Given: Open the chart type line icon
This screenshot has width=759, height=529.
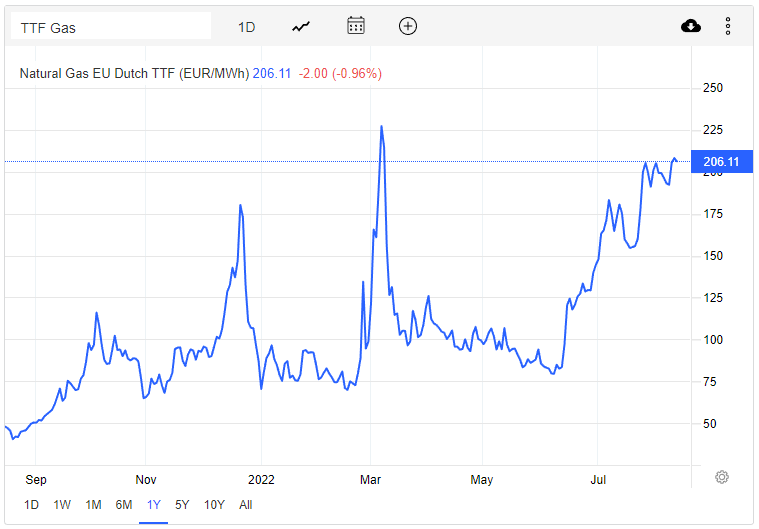Looking at the screenshot, I should click(301, 27).
